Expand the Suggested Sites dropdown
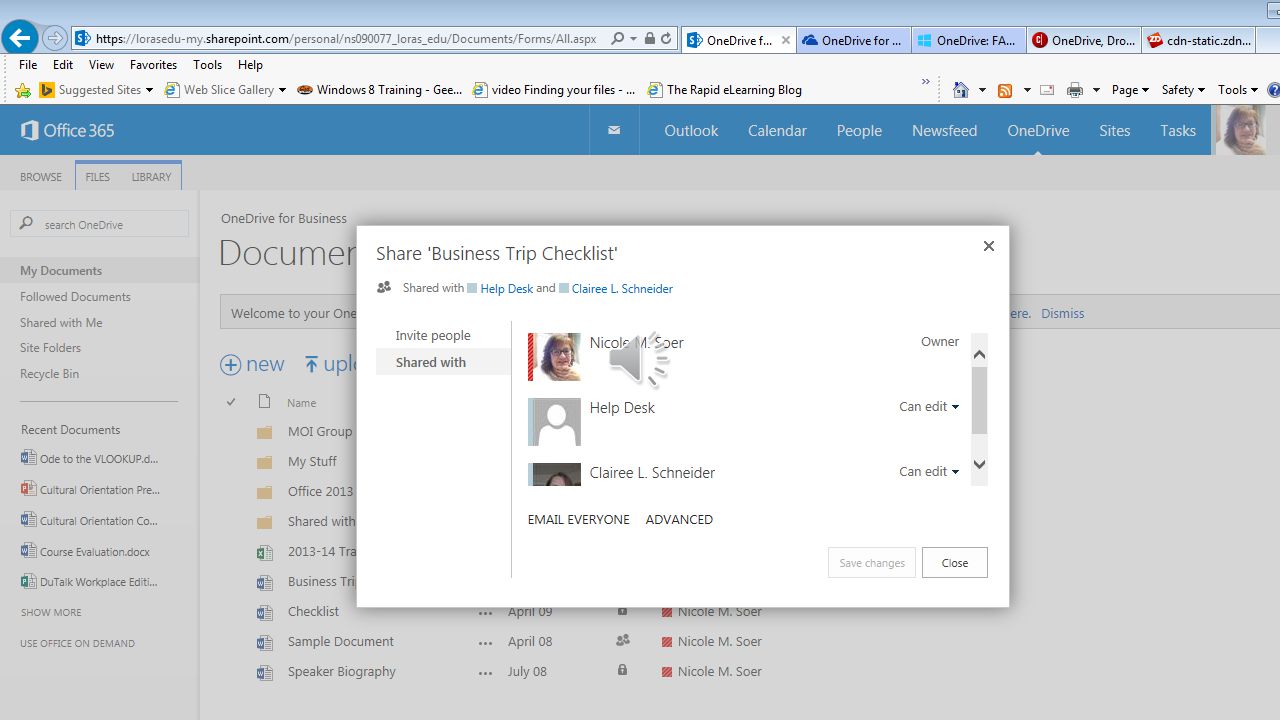 click(x=149, y=90)
